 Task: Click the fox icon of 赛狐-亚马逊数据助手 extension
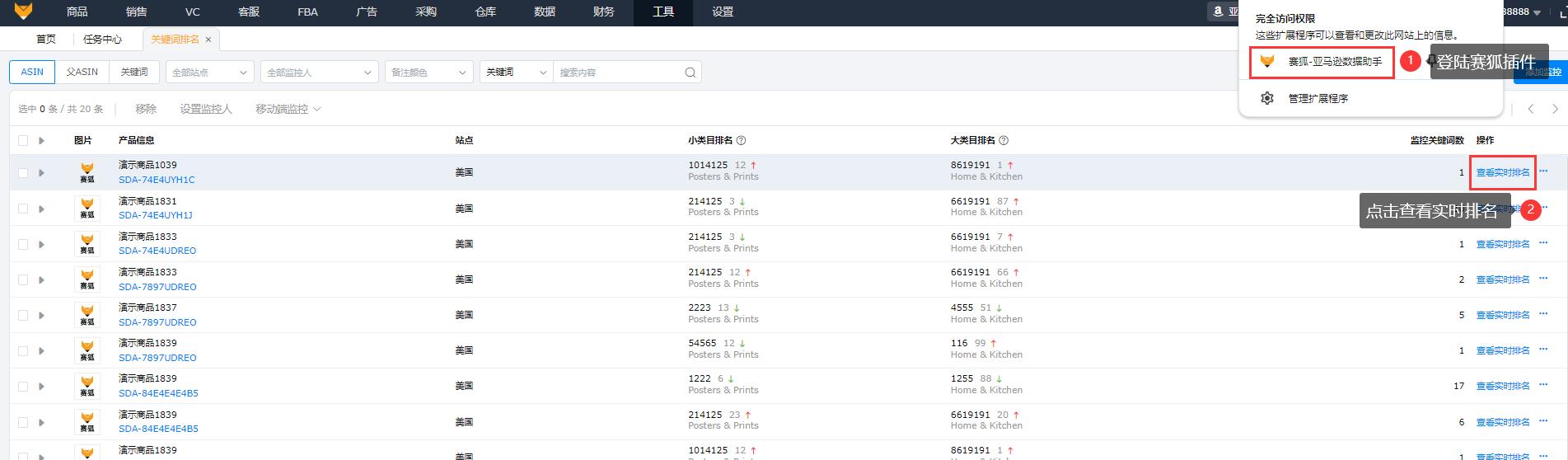[1267, 61]
